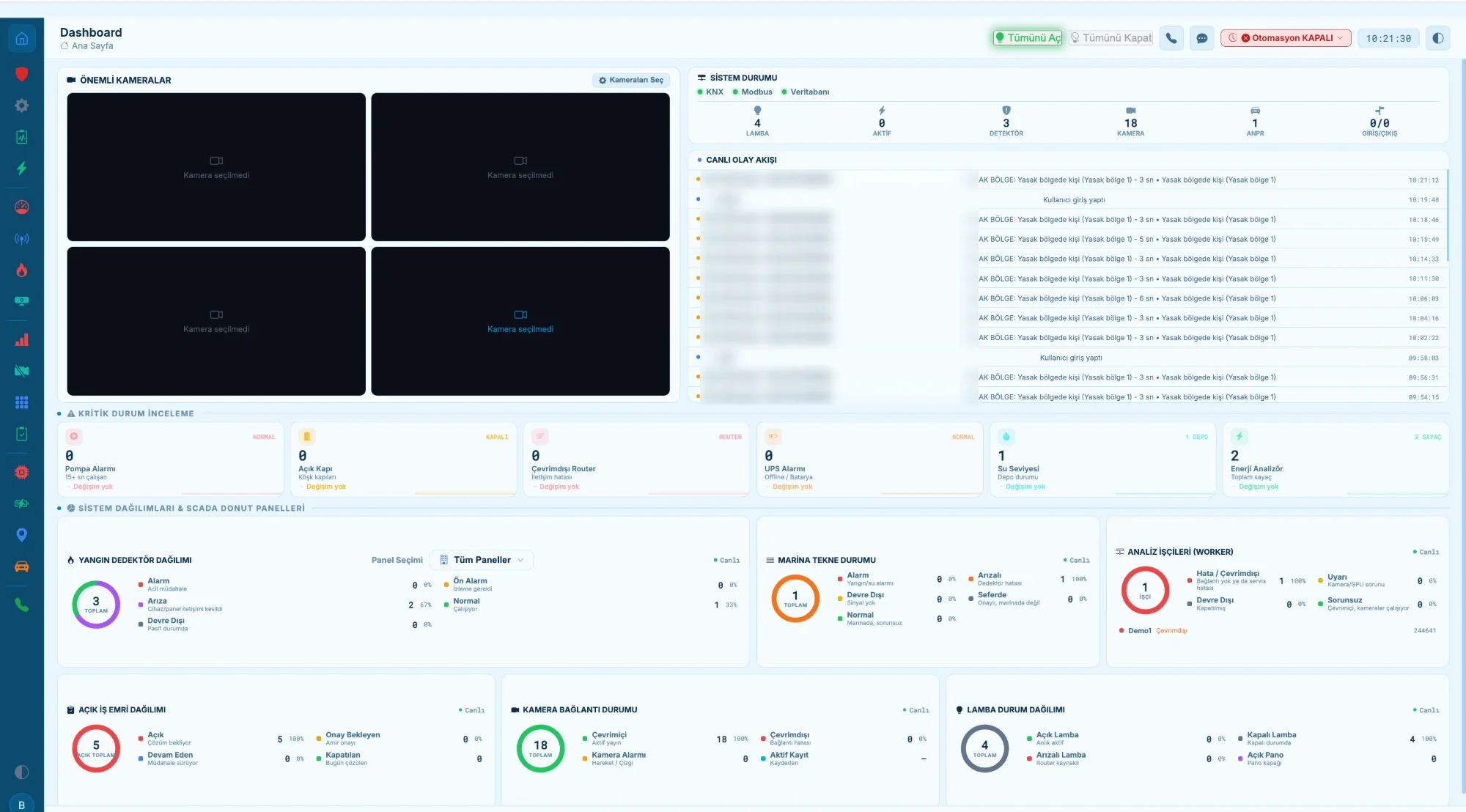This screenshot has width=1466, height=812.
Task: Turn off all lamps with Tümünü Kapat
Action: point(1111,38)
